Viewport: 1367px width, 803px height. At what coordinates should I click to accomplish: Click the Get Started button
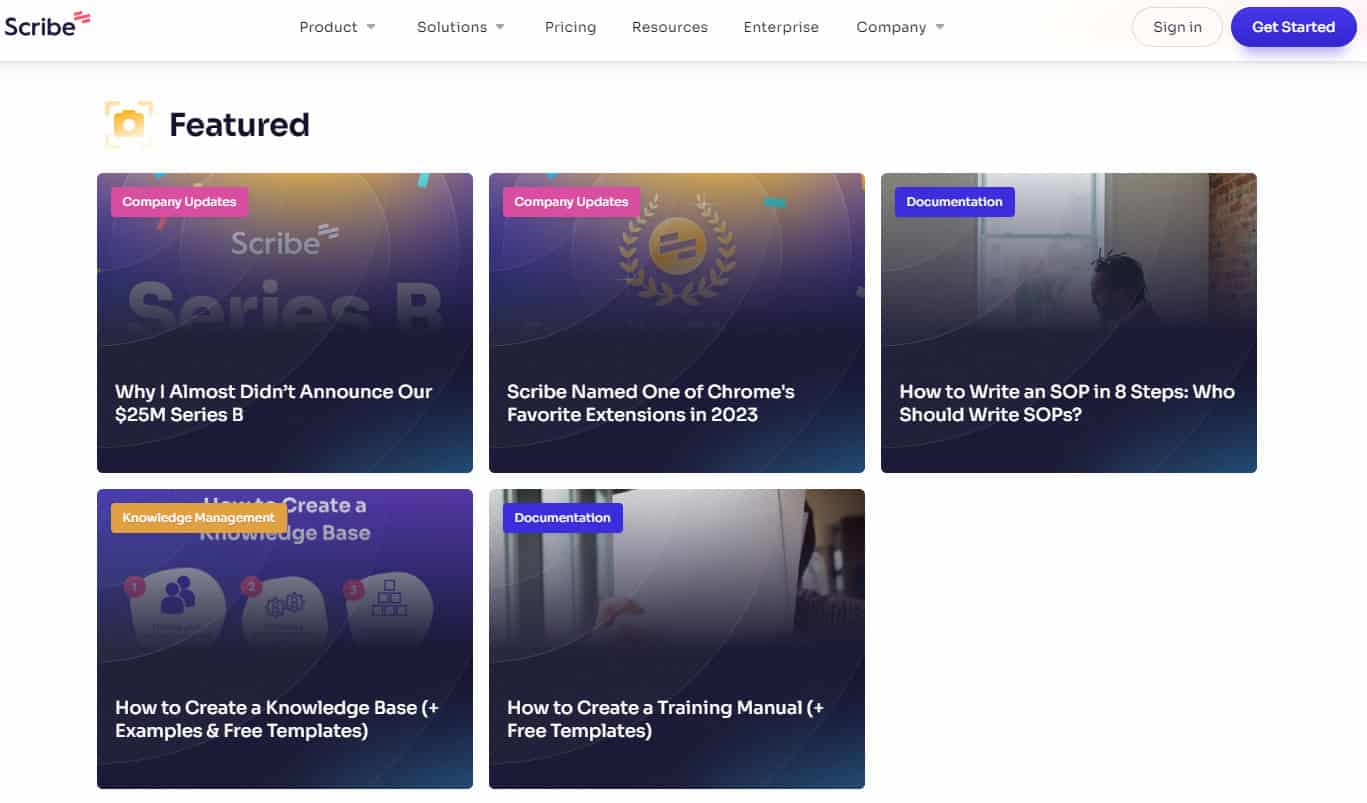(x=1293, y=27)
